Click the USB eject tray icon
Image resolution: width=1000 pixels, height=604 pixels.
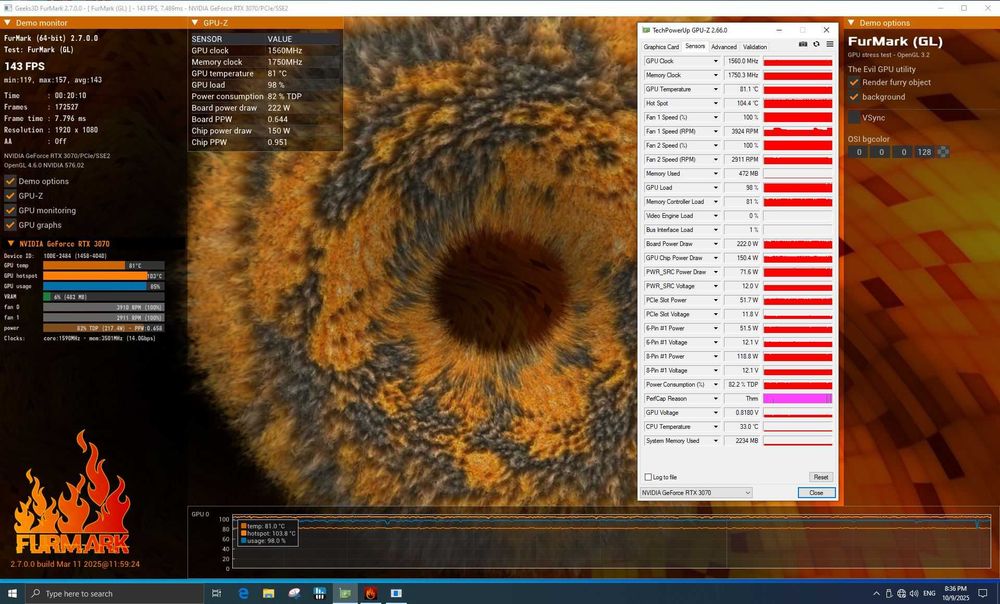889,593
